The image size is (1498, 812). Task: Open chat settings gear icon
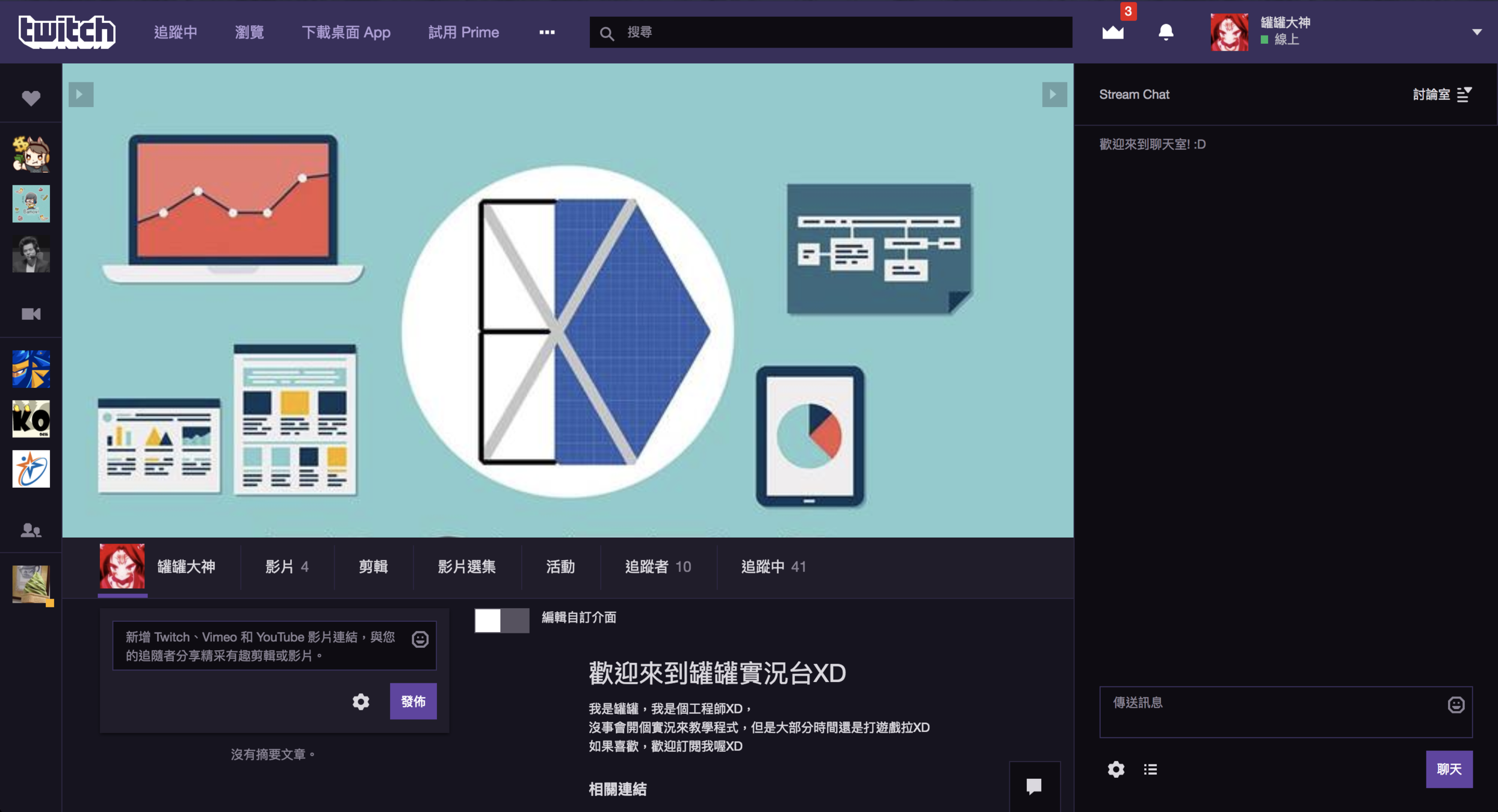(1116, 769)
